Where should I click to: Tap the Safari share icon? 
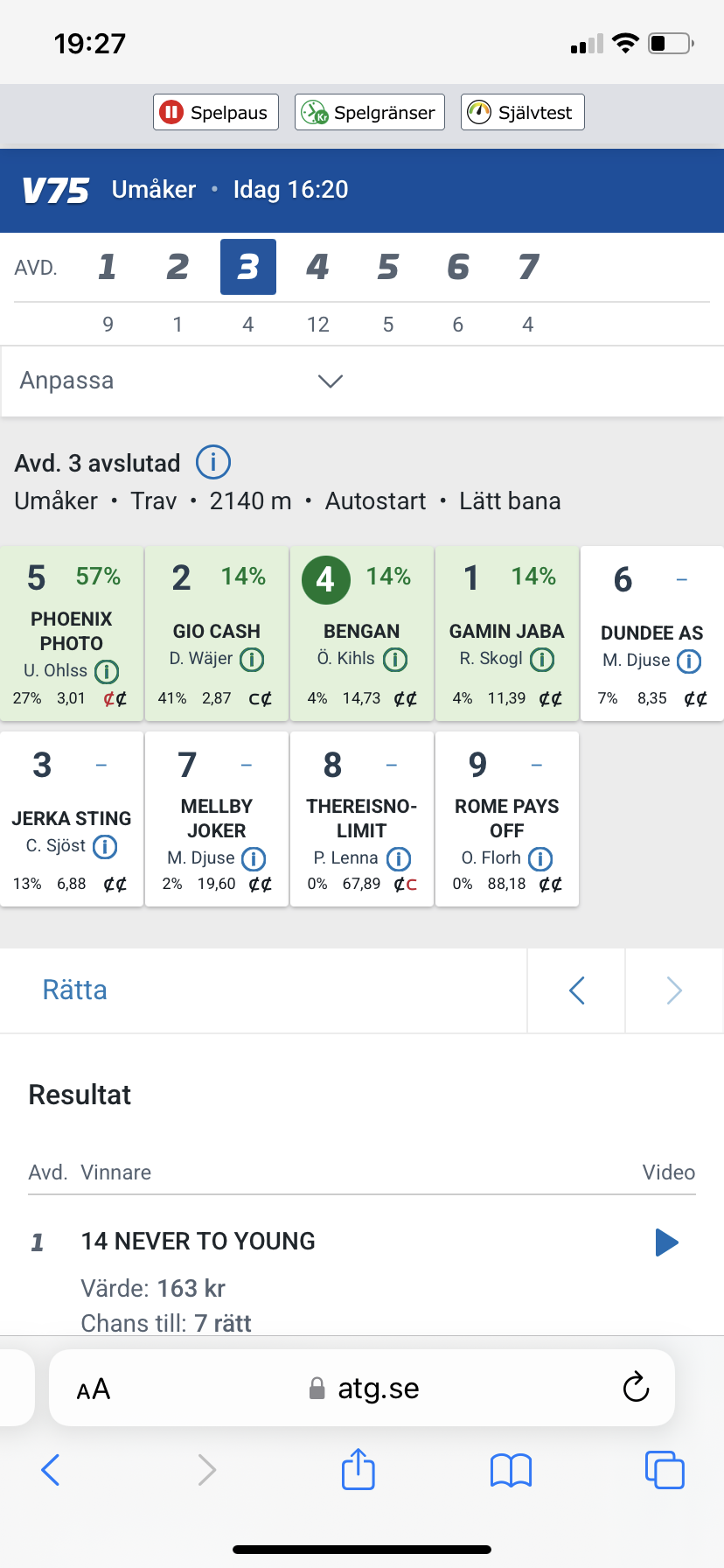tap(358, 1469)
